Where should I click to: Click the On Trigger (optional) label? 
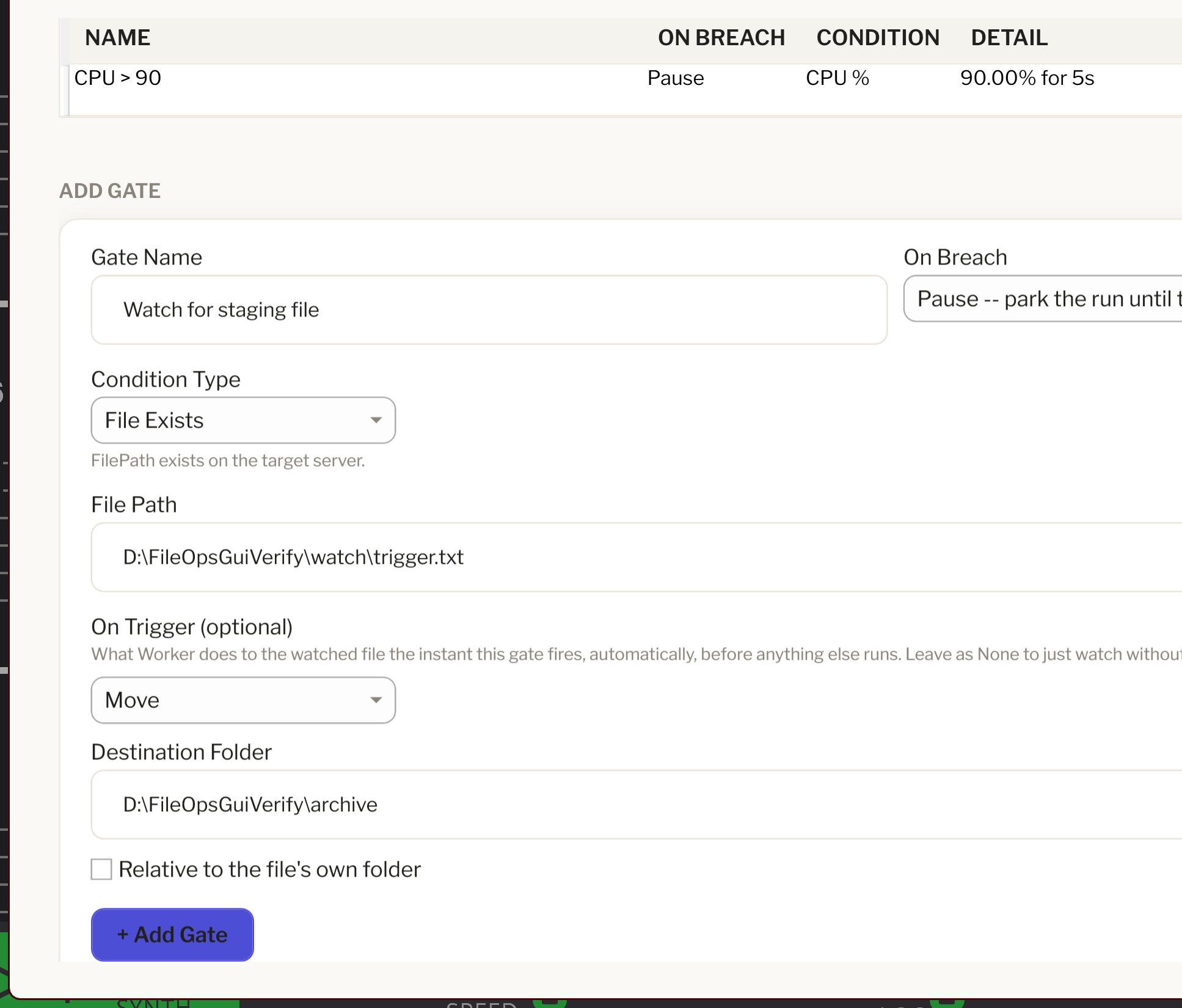click(192, 627)
